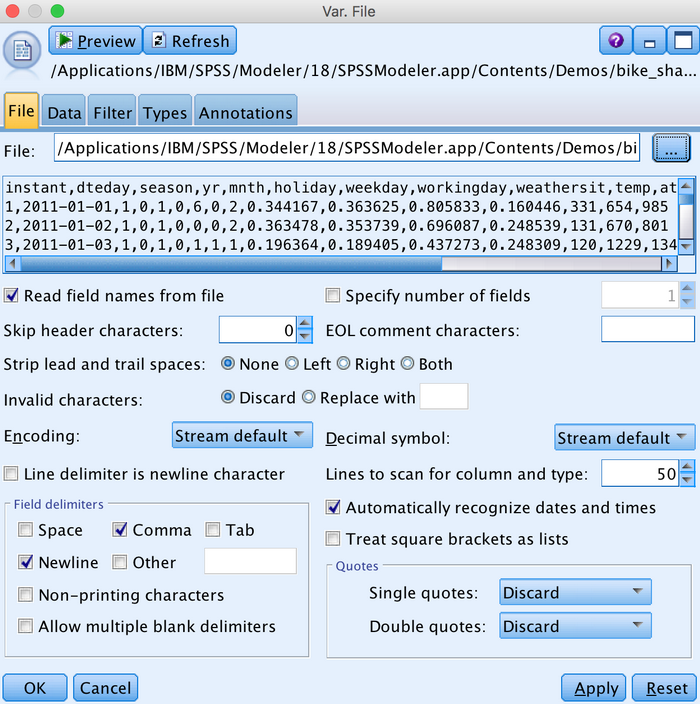
Task: Enable the Tab field delimiter checkbox
Action: click(214, 530)
